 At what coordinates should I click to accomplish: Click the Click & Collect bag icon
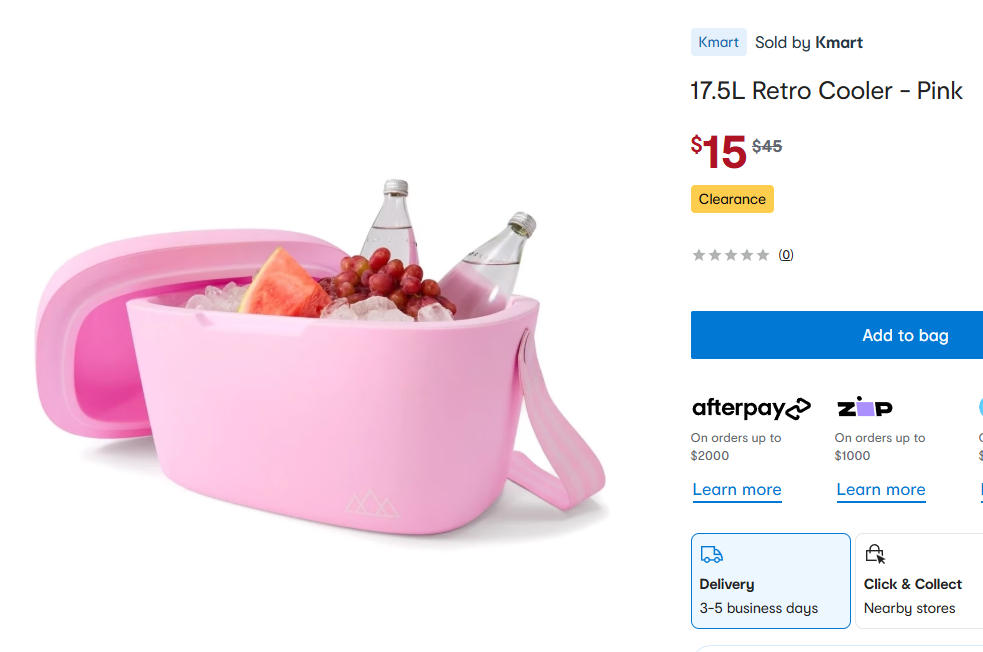[x=875, y=555]
